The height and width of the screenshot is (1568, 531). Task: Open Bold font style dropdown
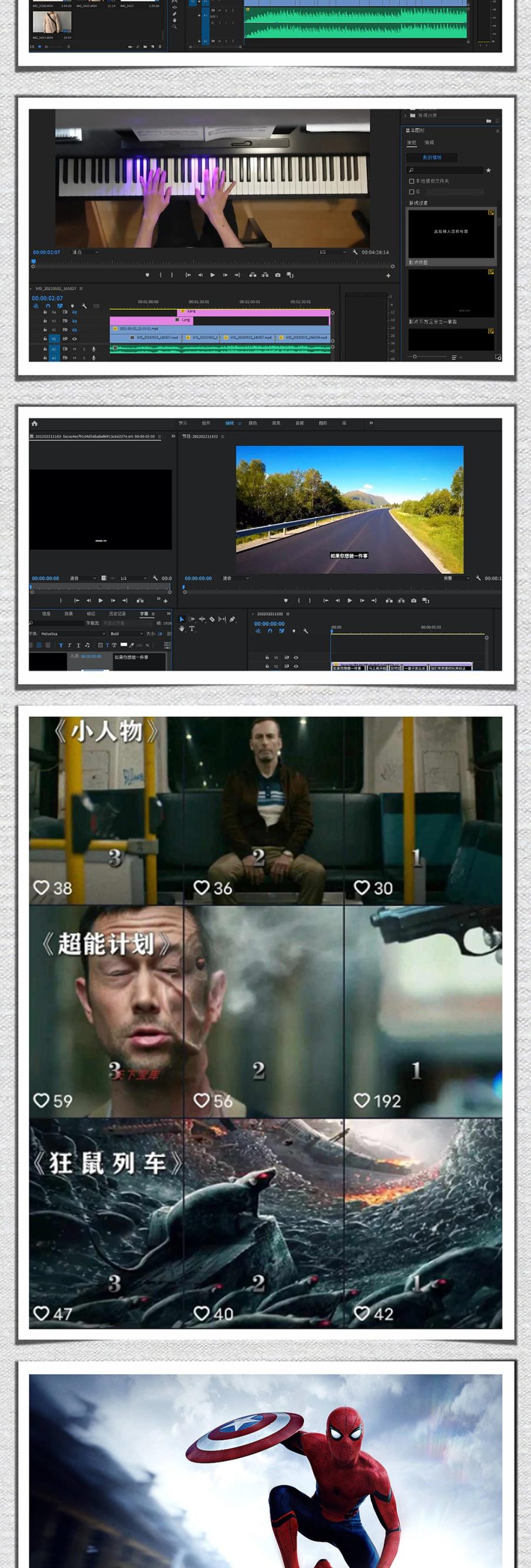[x=126, y=634]
